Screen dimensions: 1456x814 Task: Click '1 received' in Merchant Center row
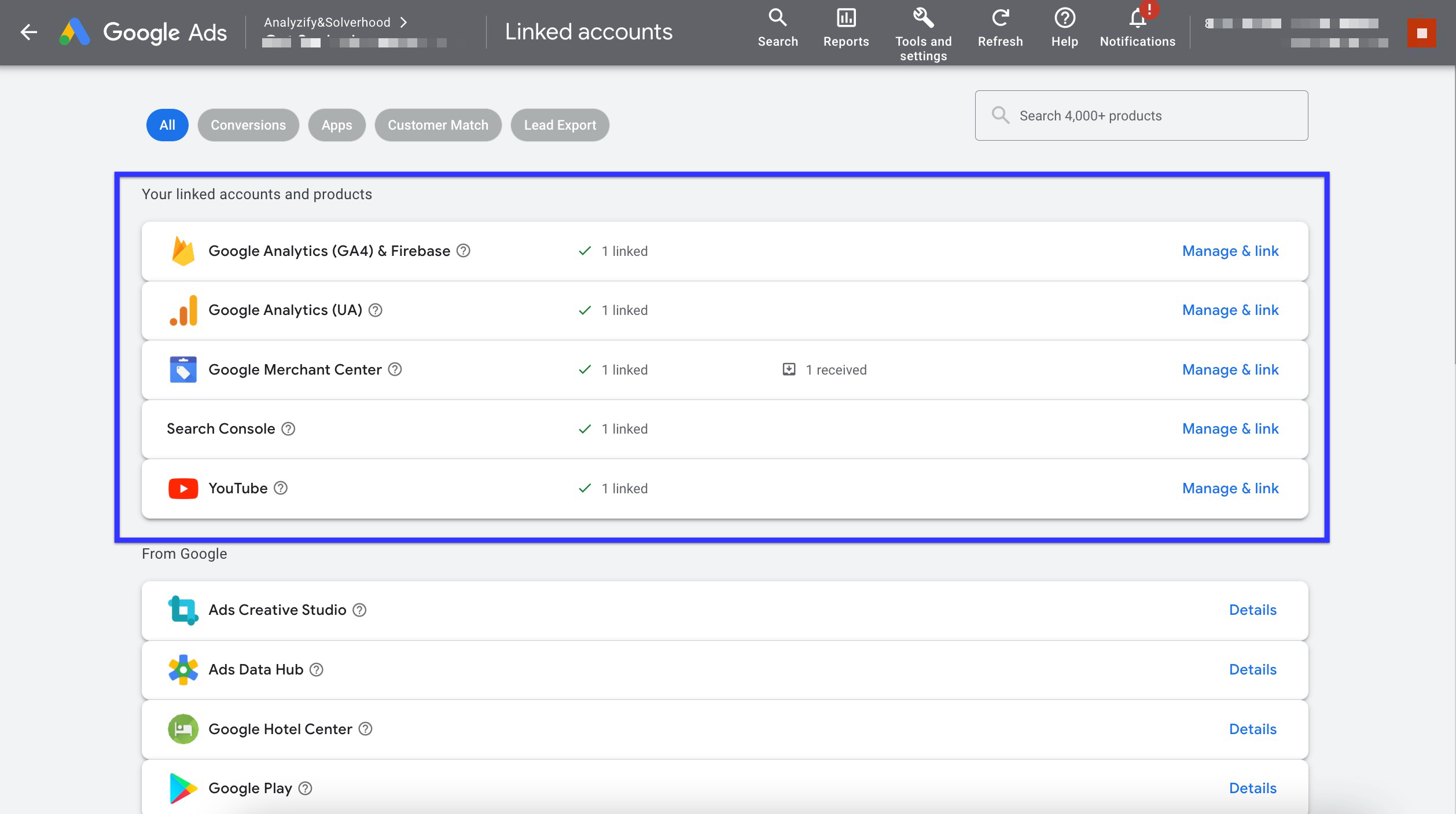click(x=836, y=370)
